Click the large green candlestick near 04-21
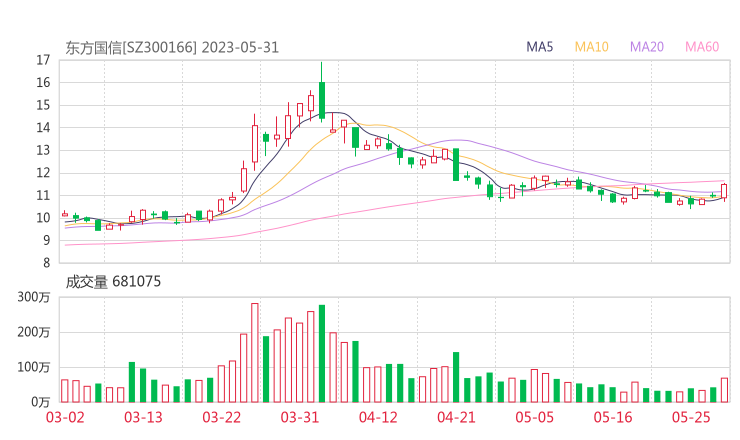 456,164
